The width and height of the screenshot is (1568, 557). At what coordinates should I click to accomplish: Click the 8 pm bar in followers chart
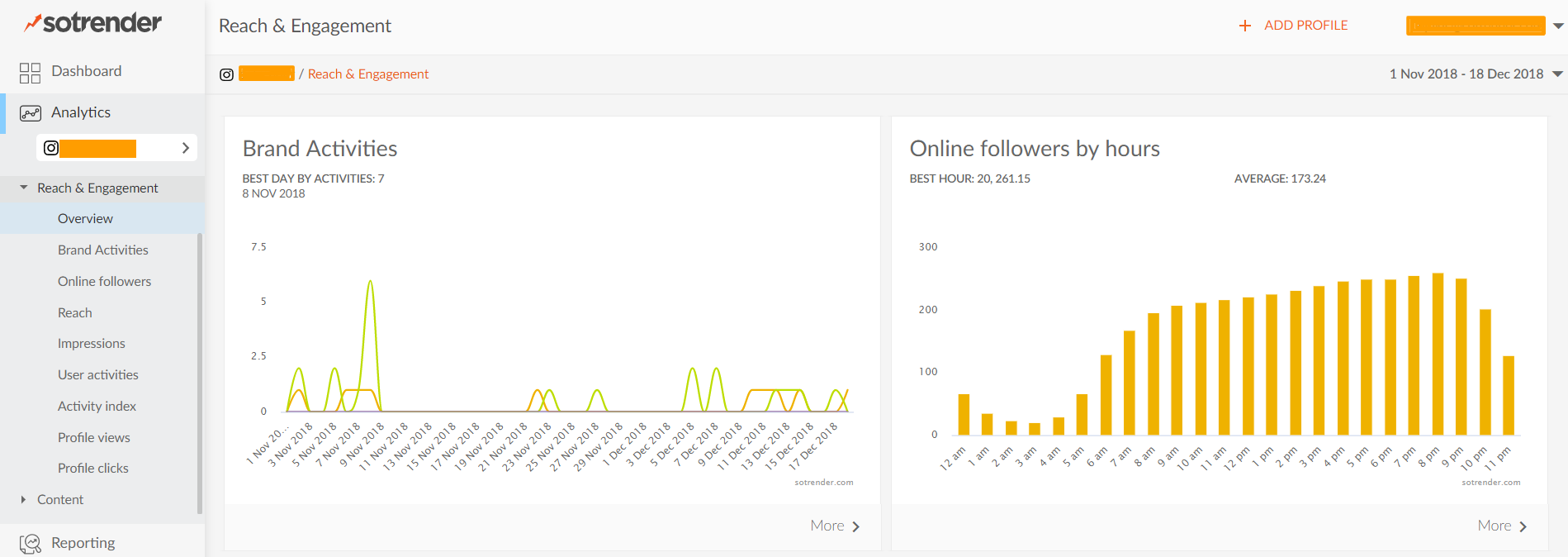point(1438,354)
